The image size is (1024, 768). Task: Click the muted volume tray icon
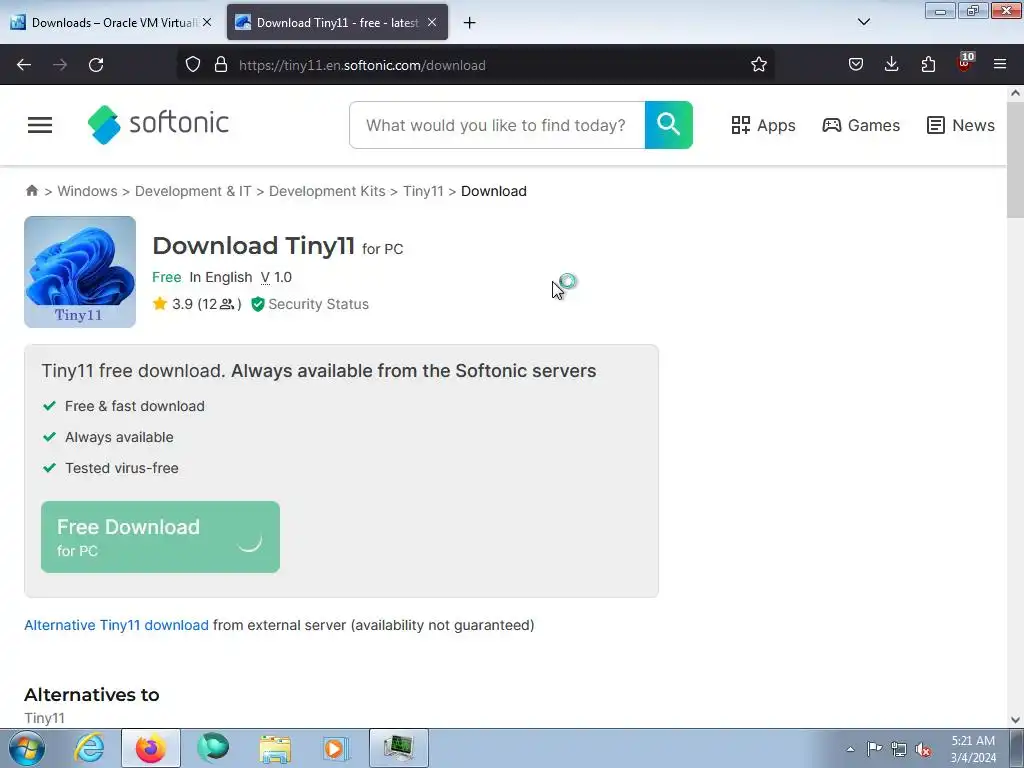pos(923,749)
